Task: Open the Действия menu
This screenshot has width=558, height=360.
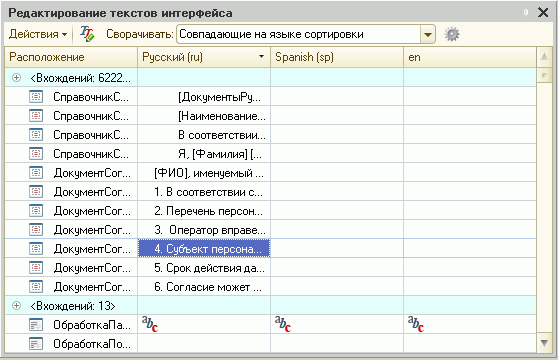Action: coord(38,34)
